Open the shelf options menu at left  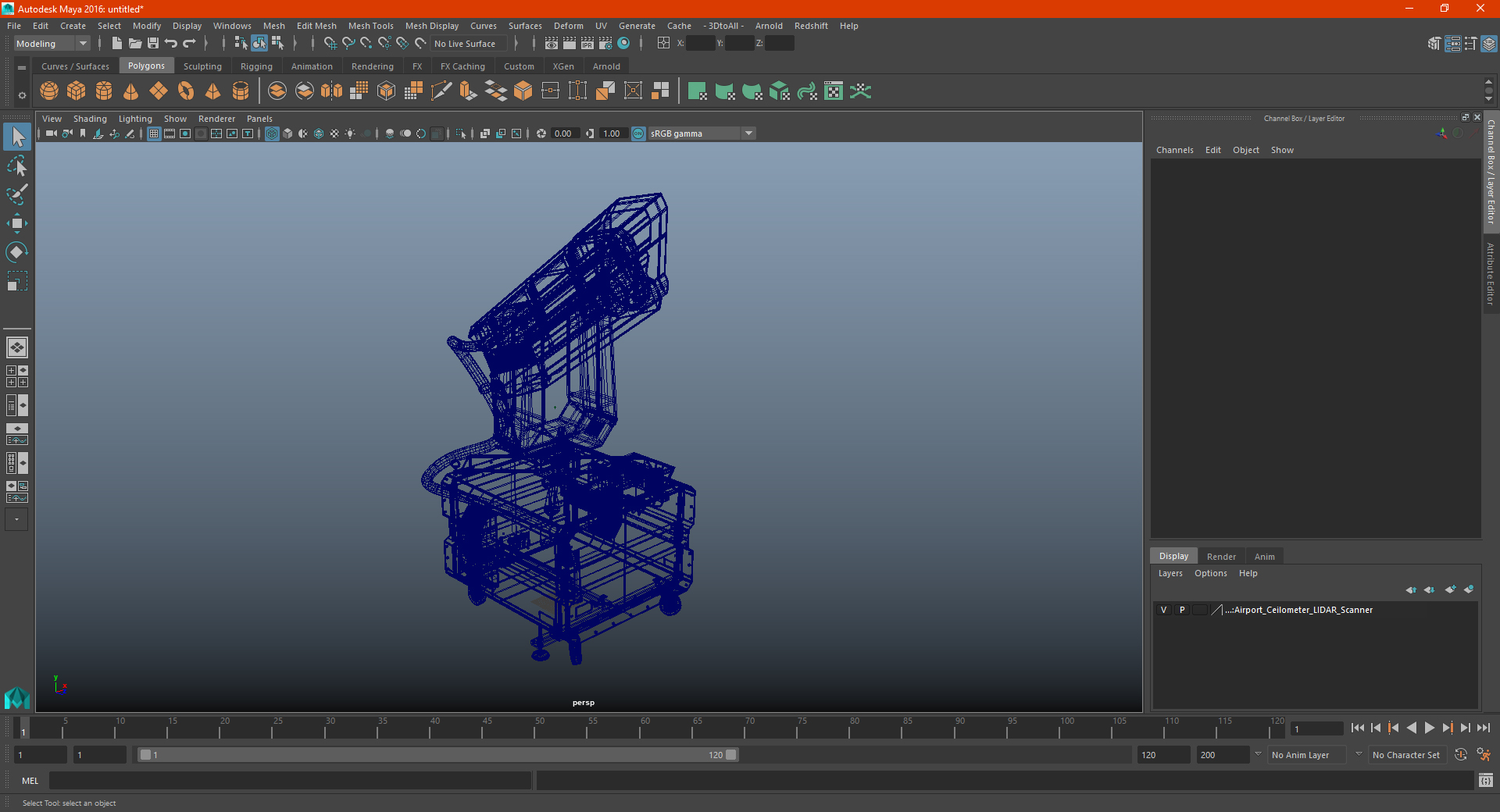(x=22, y=95)
